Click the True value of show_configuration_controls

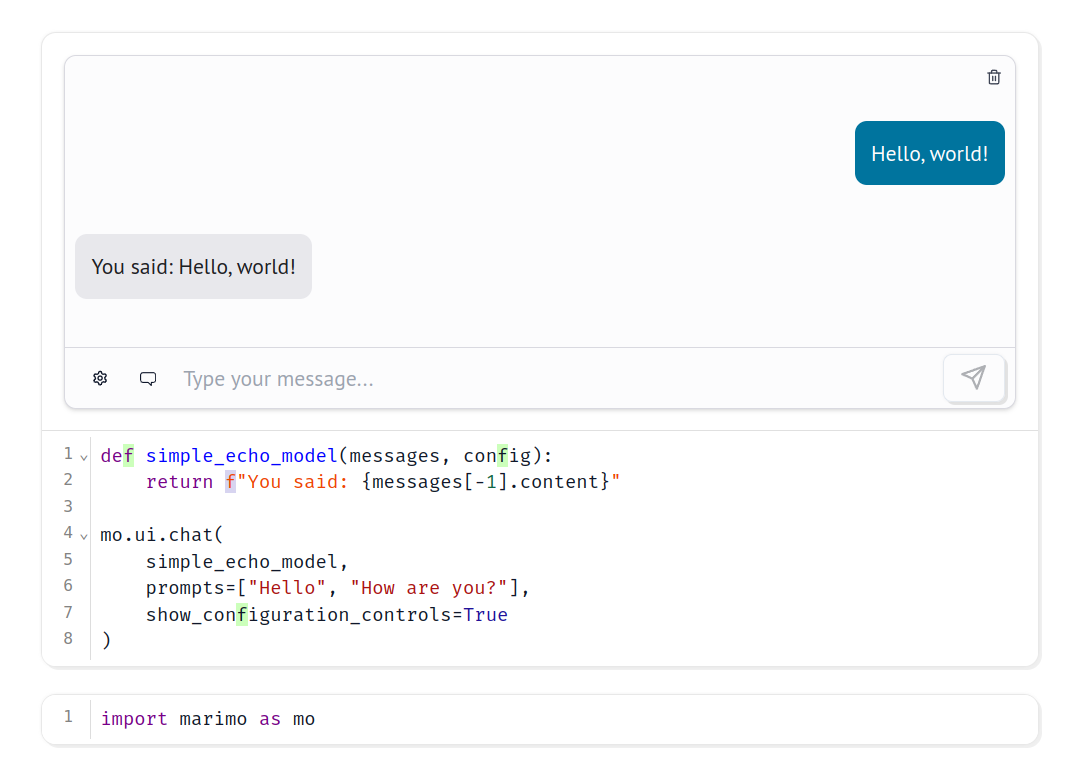[x=485, y=615]
